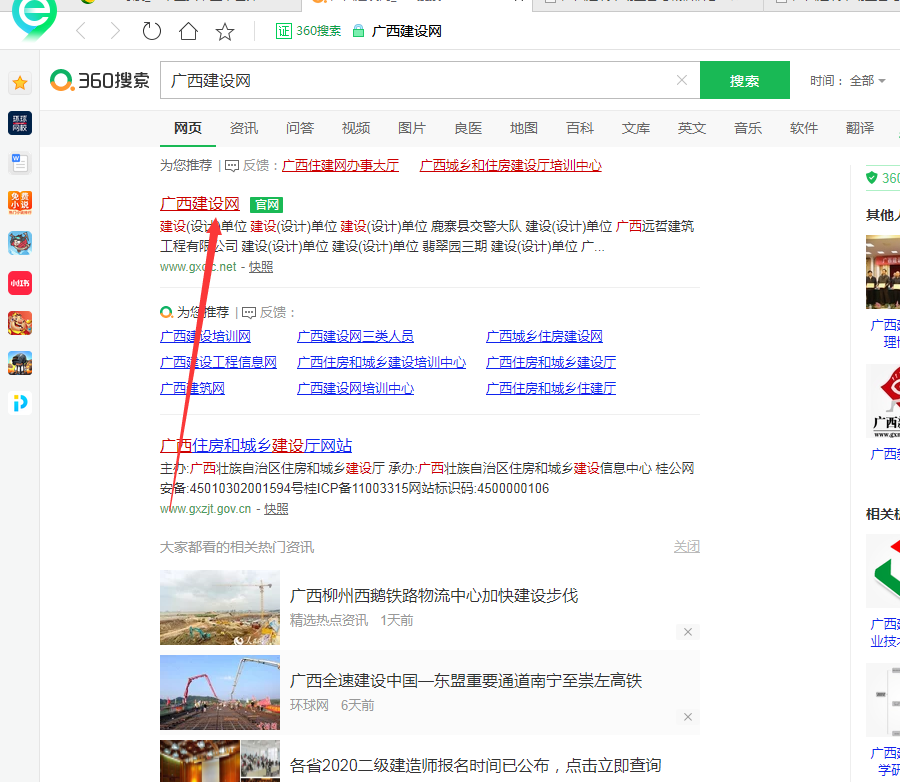
Task: Open the 免费小说 sidebar app
Action: pyautogui.click(x=20, y=203)
